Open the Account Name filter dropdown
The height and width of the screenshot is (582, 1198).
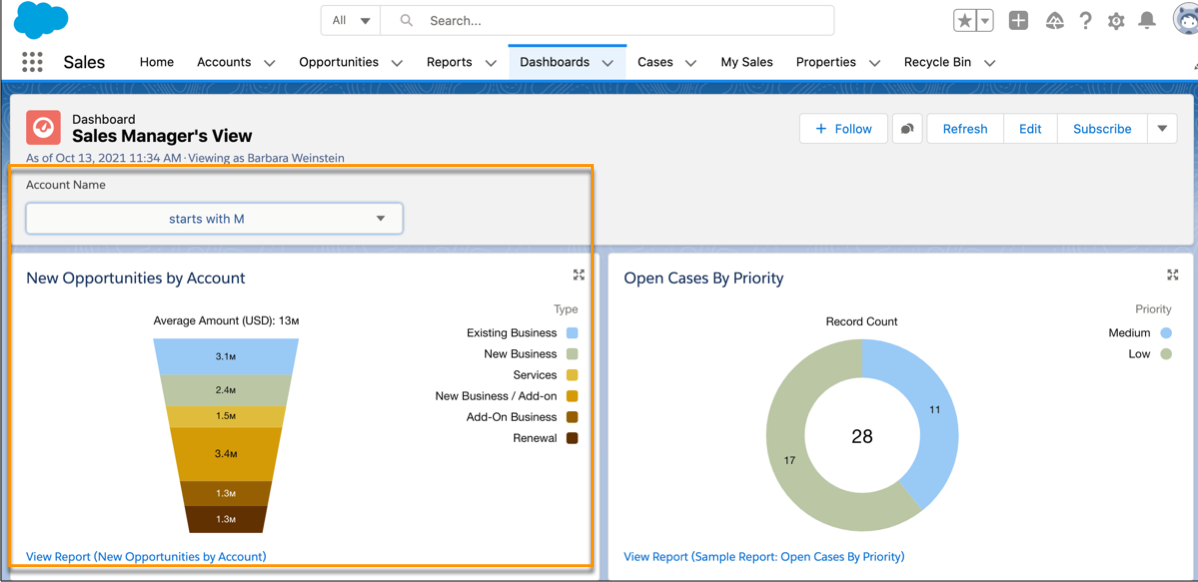[x=215, y=218]
